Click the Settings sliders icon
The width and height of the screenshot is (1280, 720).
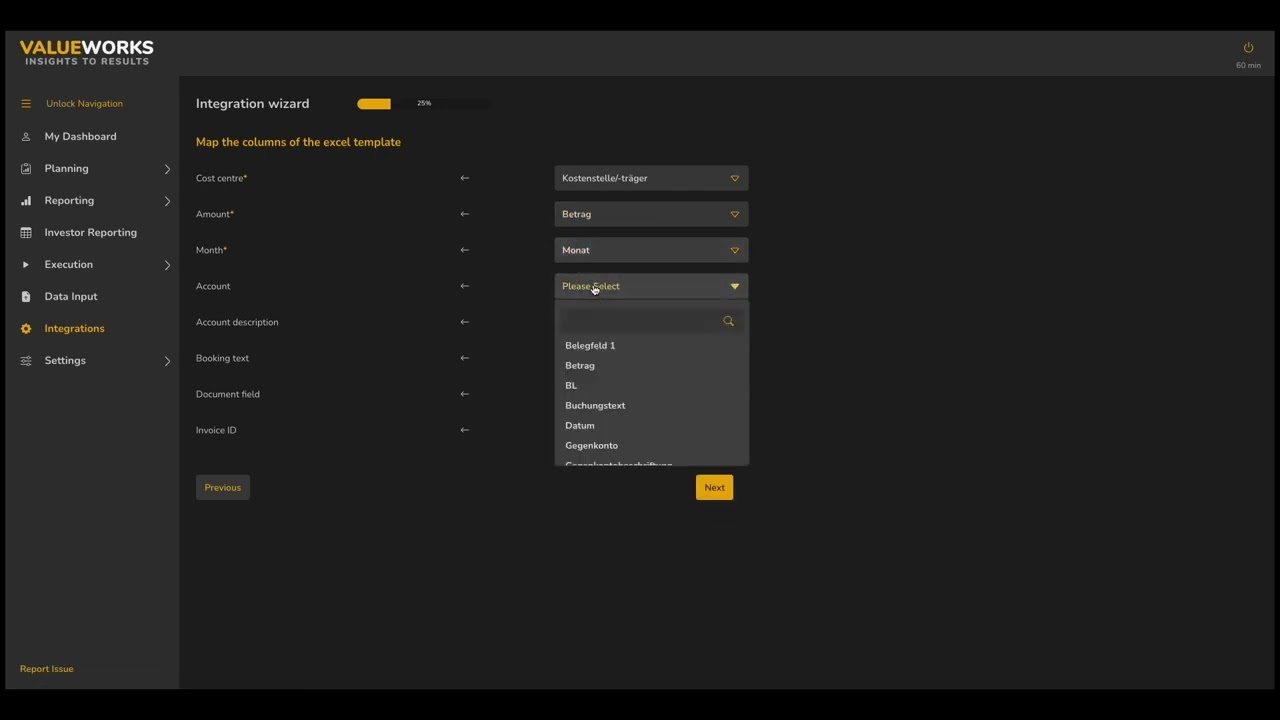26,361
